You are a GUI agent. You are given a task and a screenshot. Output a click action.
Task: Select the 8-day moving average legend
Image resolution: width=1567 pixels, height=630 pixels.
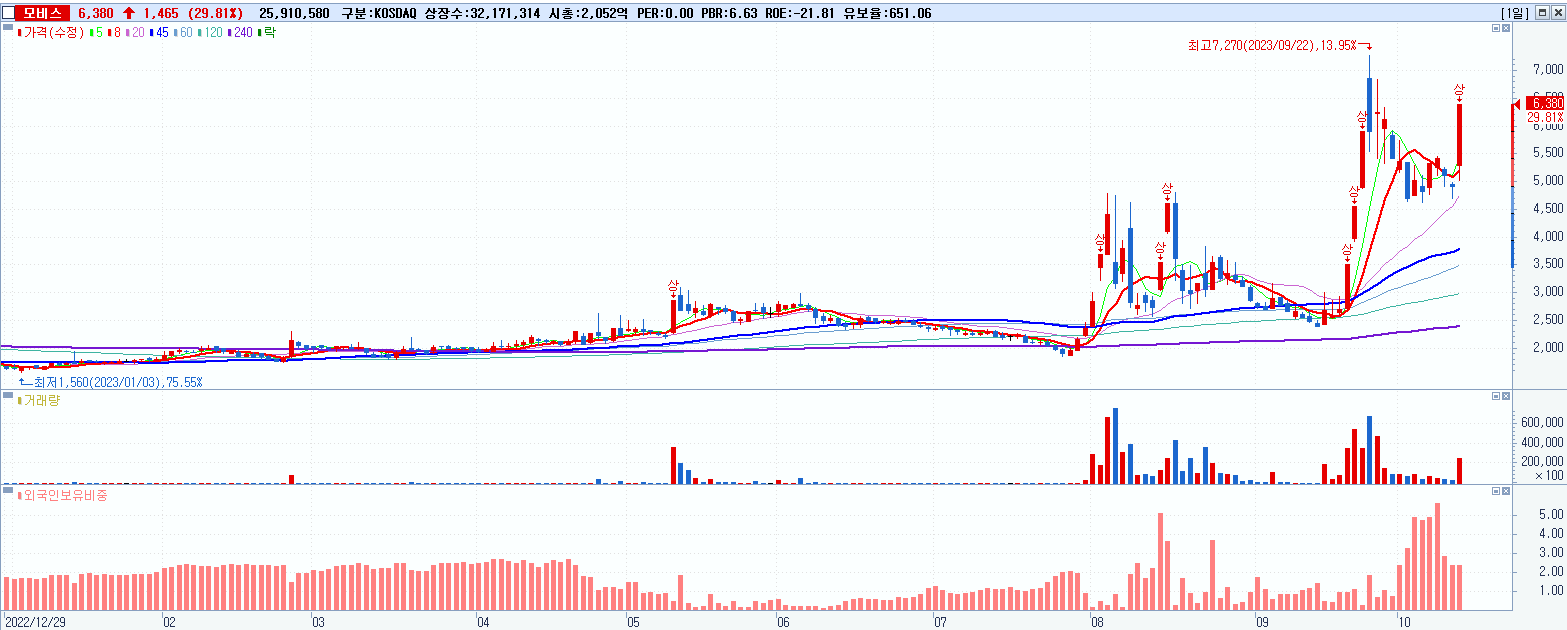(x=113, y=33)
